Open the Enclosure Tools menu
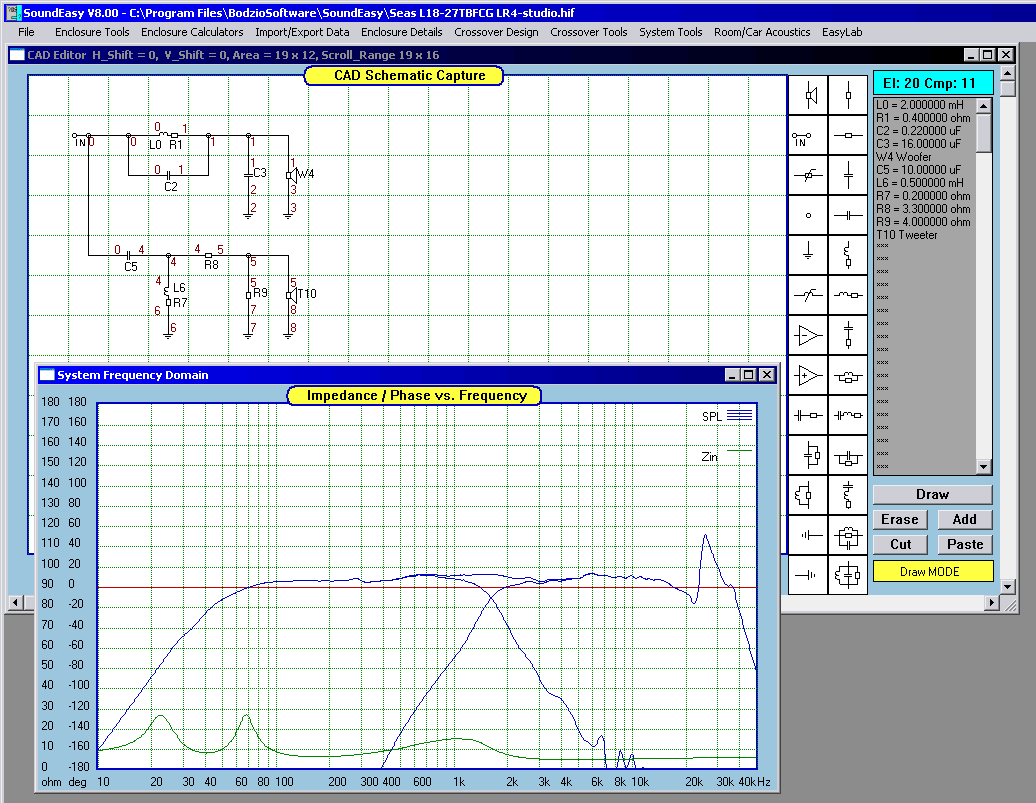 [92, 32]
